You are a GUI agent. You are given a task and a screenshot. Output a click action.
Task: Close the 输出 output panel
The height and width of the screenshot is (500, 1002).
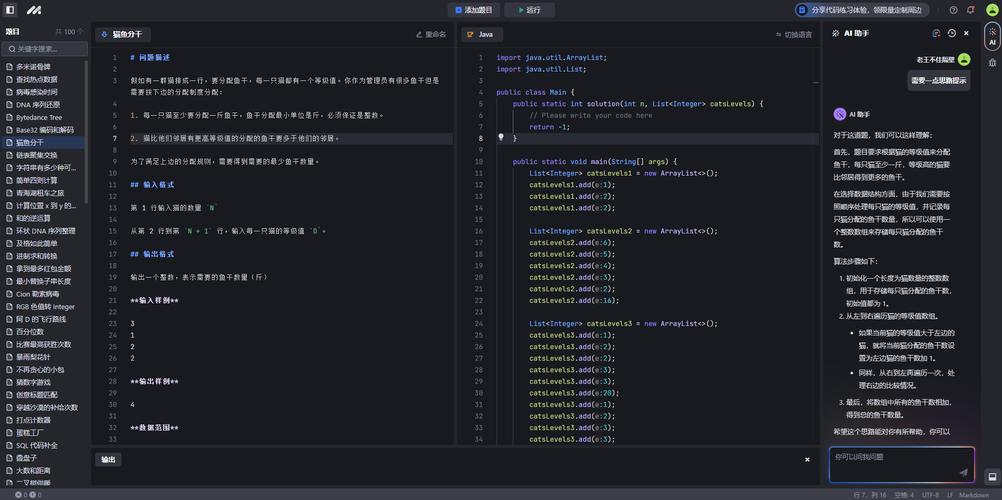click(x=807, y=460)
